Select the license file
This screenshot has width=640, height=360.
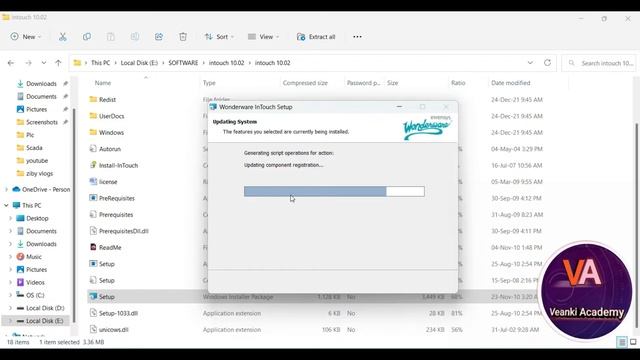point(108,182)
